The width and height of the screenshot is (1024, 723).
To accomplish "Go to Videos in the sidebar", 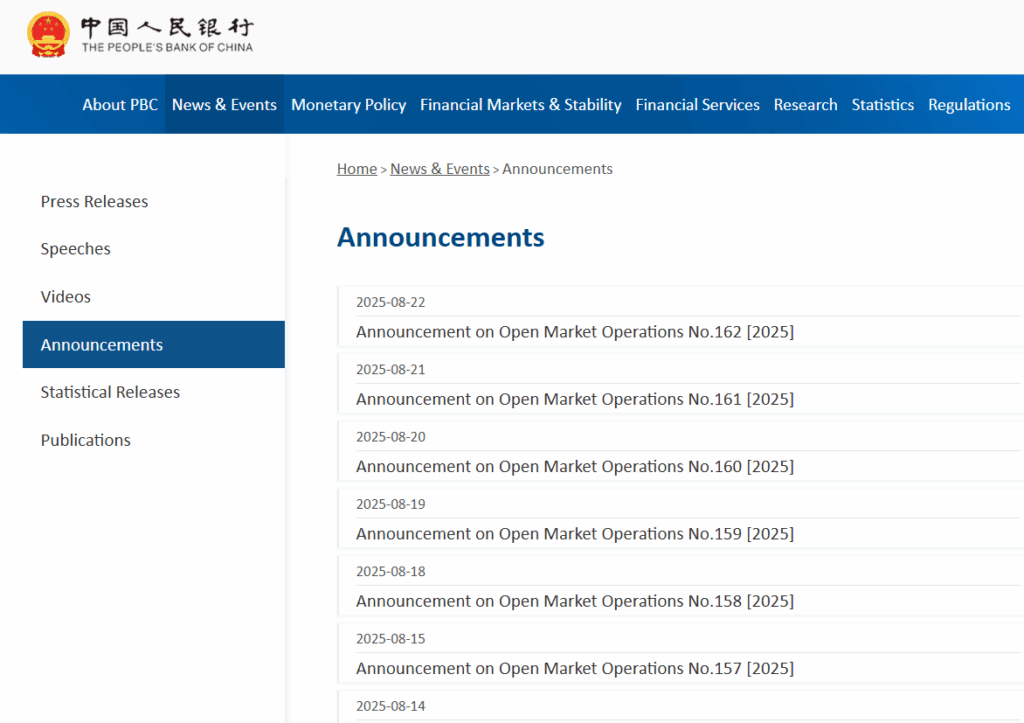I will click(x=66, y=297).
